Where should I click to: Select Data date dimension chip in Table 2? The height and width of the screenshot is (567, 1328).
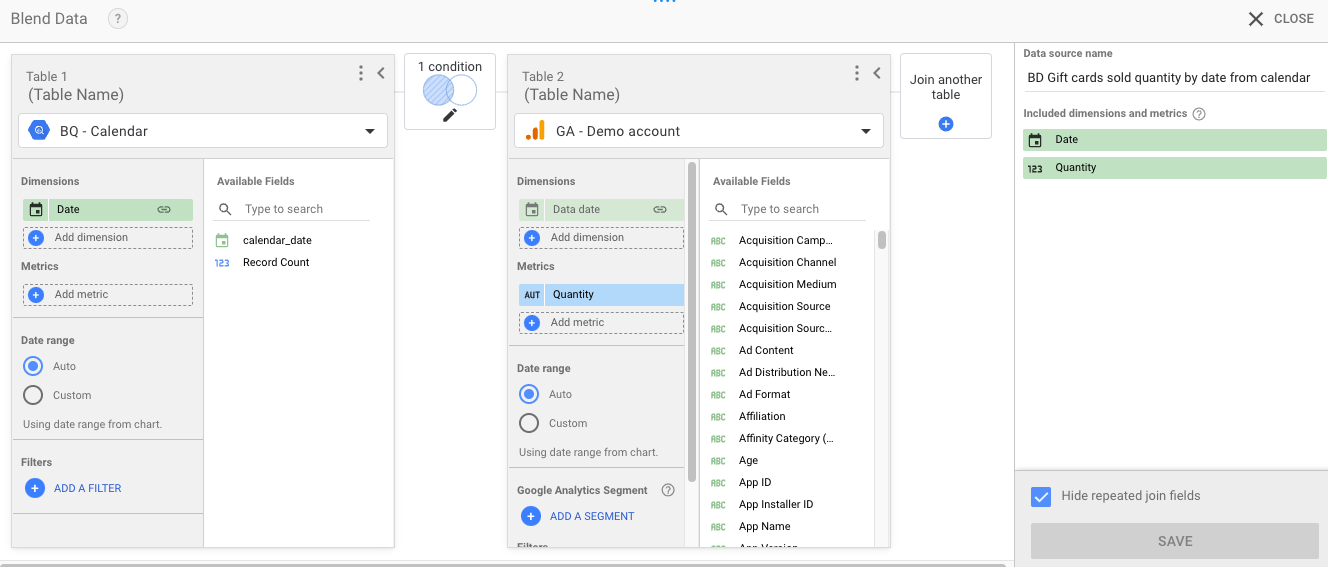coord(601,210)
